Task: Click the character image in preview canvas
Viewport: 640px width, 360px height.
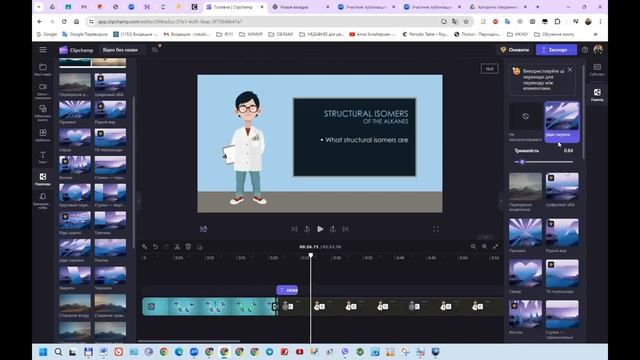Action: tap(246, 148)
